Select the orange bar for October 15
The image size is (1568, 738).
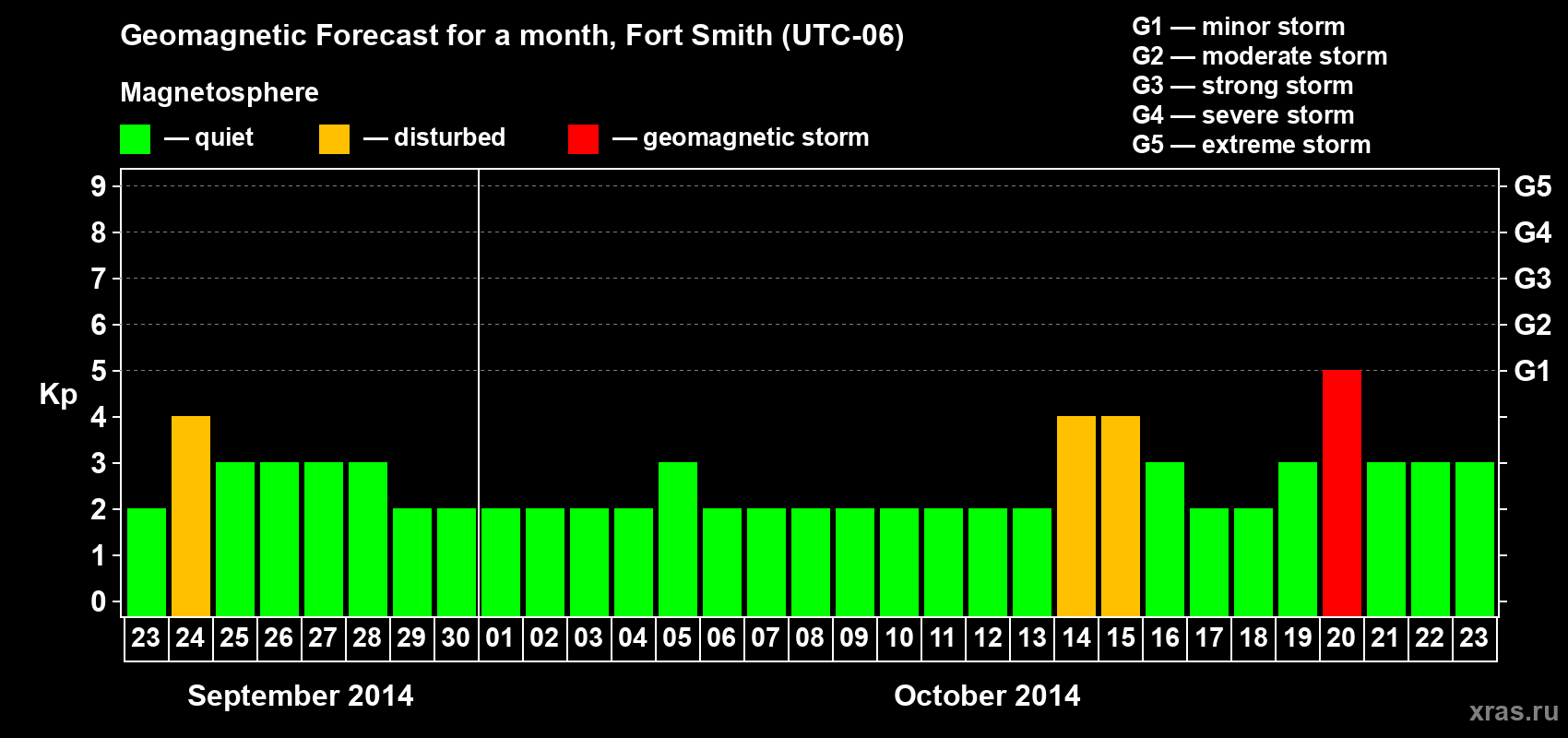[1121, 517]
